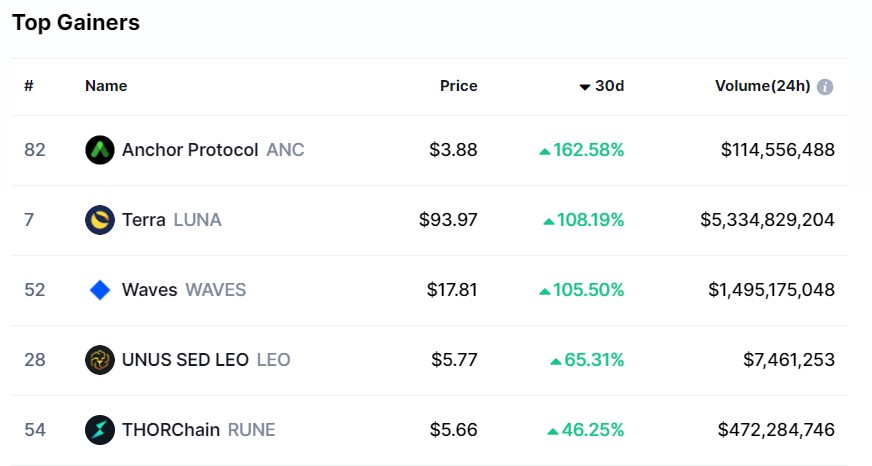872x466 pixels.
Task: Click the Terra LUNA coin logo
Action: (x=100, y=220)
